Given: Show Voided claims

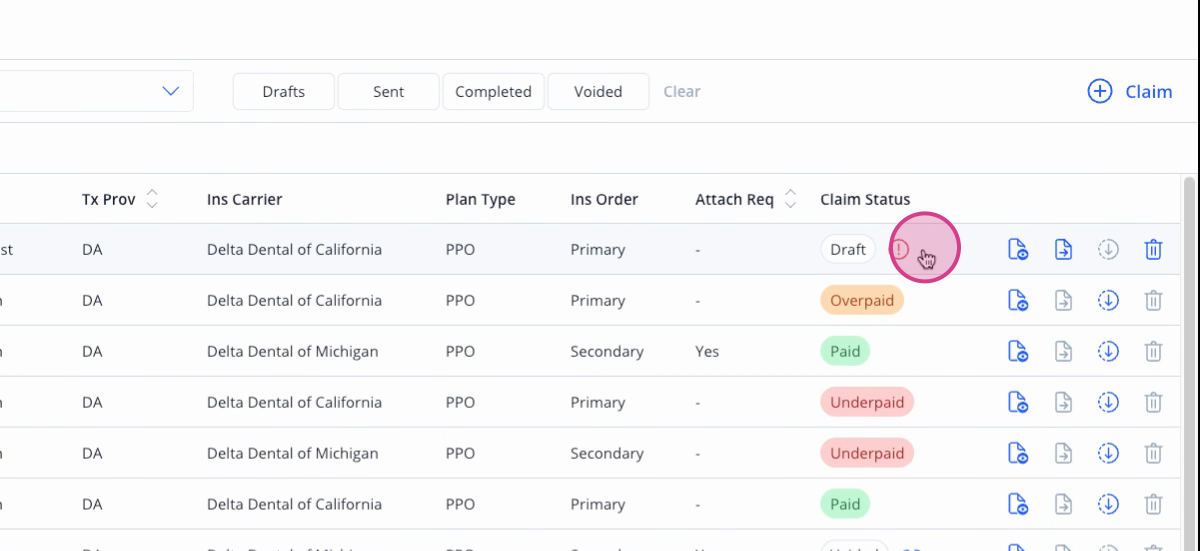Looking at the screenshot, I should point(598,91).
